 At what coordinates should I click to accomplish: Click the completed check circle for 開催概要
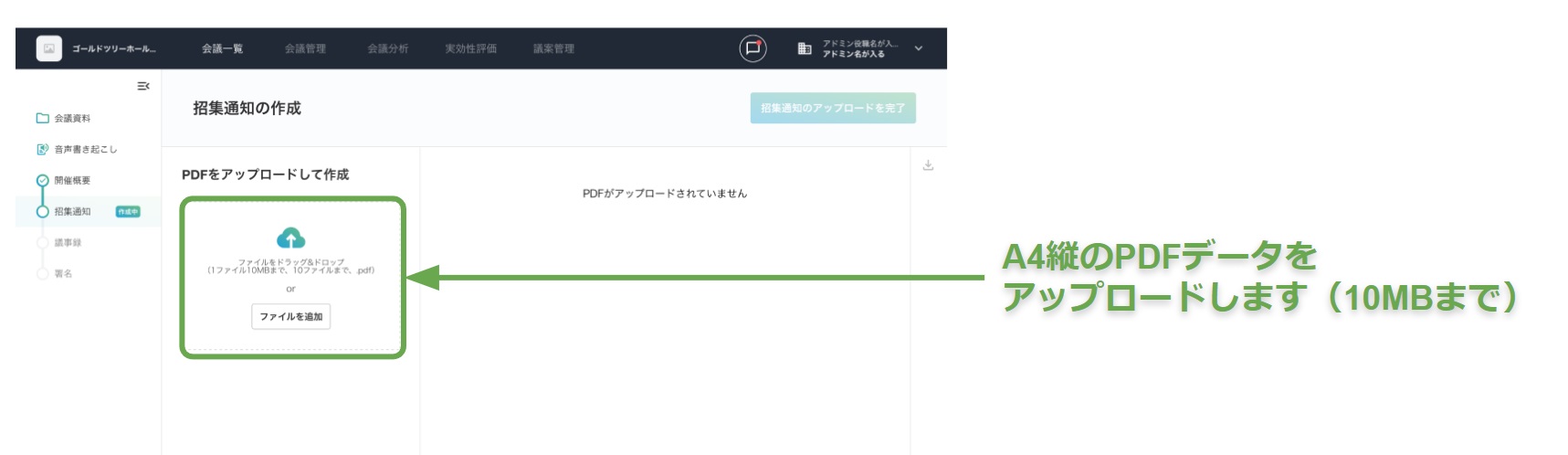[x=42, y=180]
